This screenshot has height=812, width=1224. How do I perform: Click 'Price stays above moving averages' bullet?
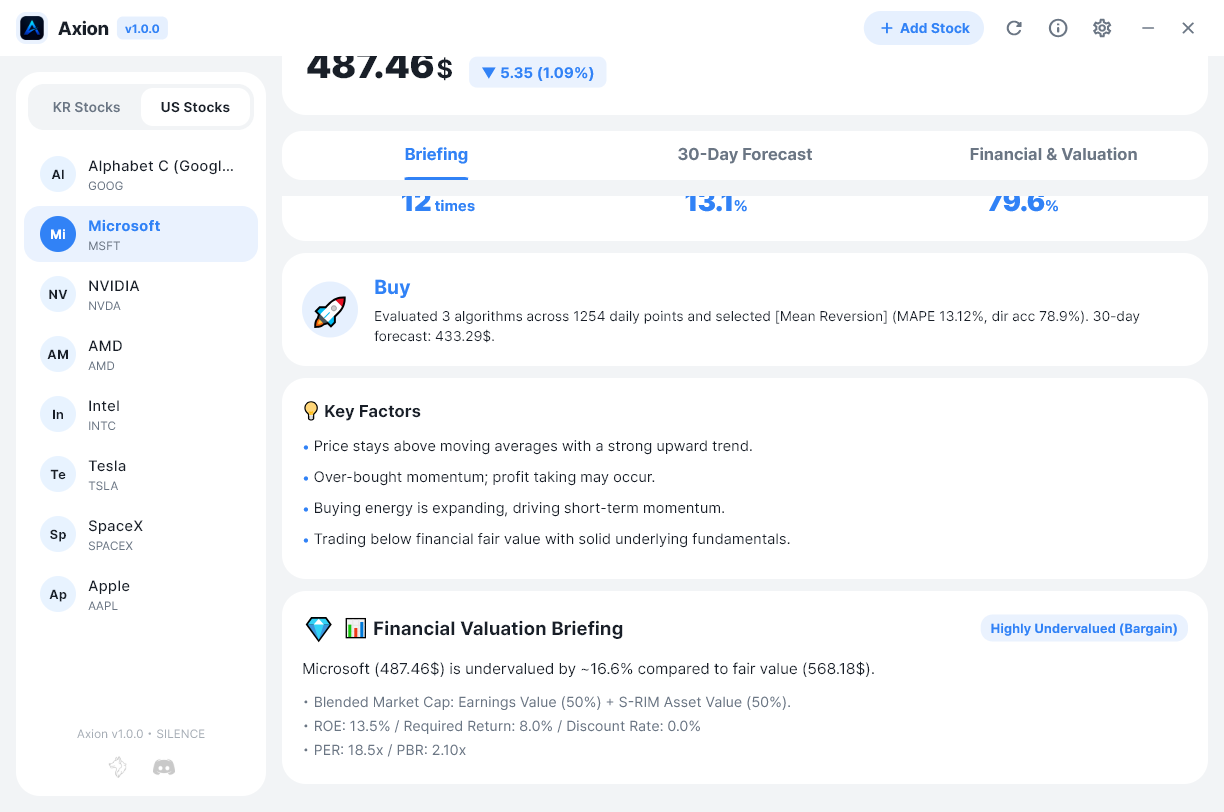point(533,446)
